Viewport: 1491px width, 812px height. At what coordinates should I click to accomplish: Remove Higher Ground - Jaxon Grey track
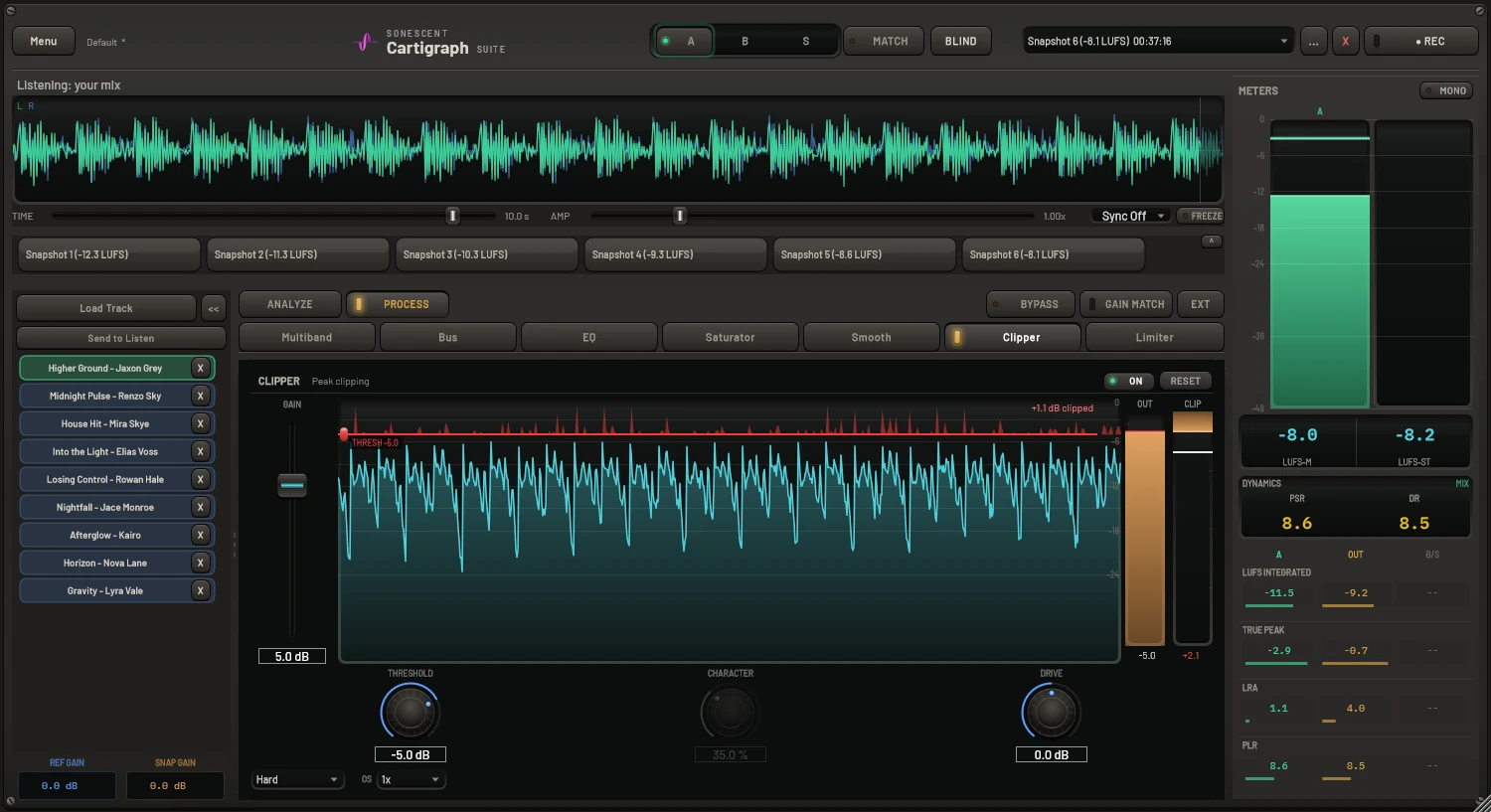click(x=200, y=368)
